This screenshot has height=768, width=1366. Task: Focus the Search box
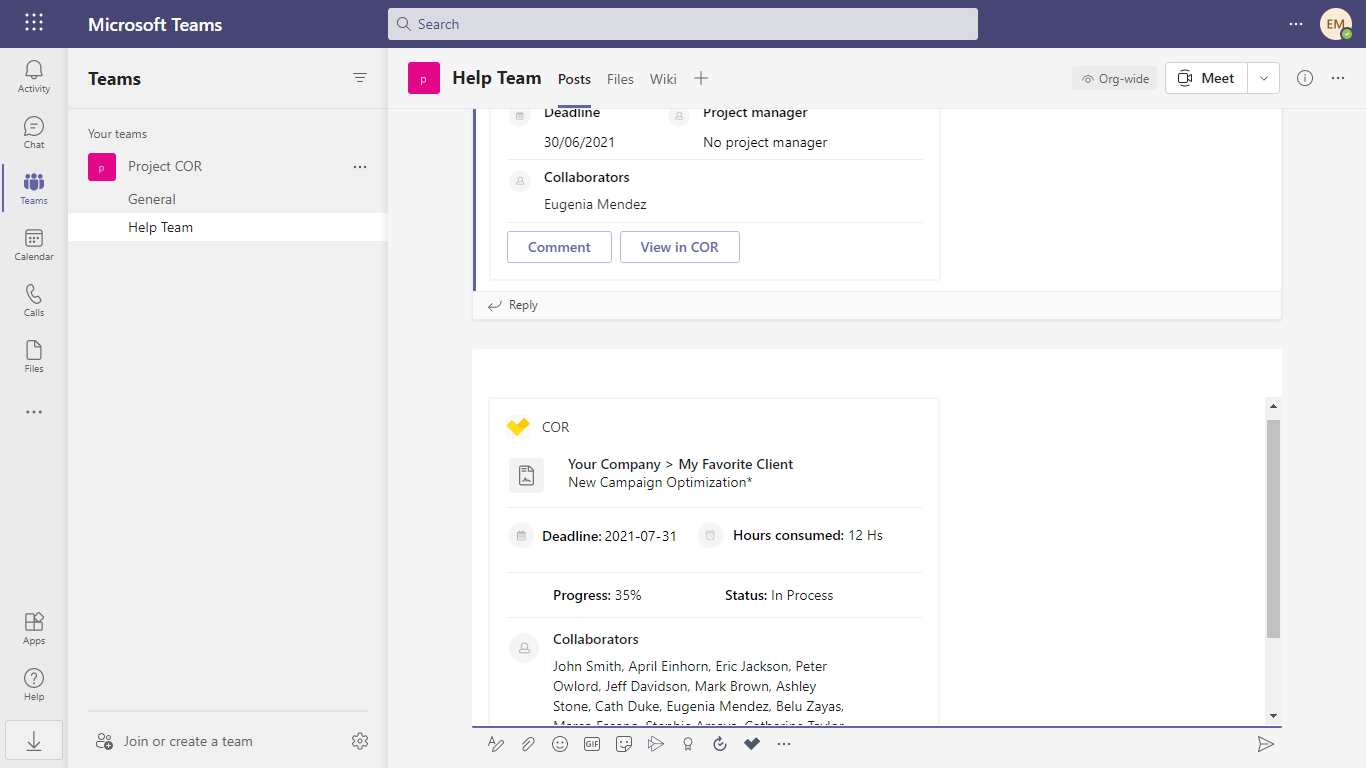click(683, 24)
